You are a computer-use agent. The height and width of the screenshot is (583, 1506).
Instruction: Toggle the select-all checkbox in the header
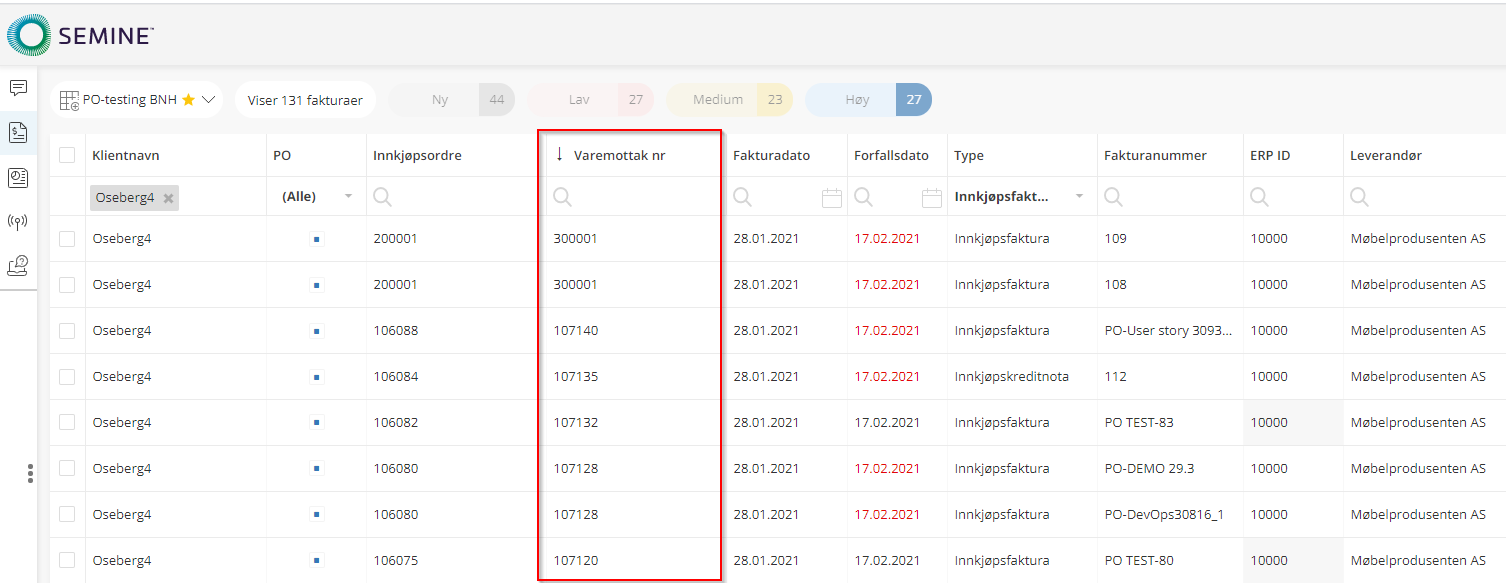[x=67, y=155]
